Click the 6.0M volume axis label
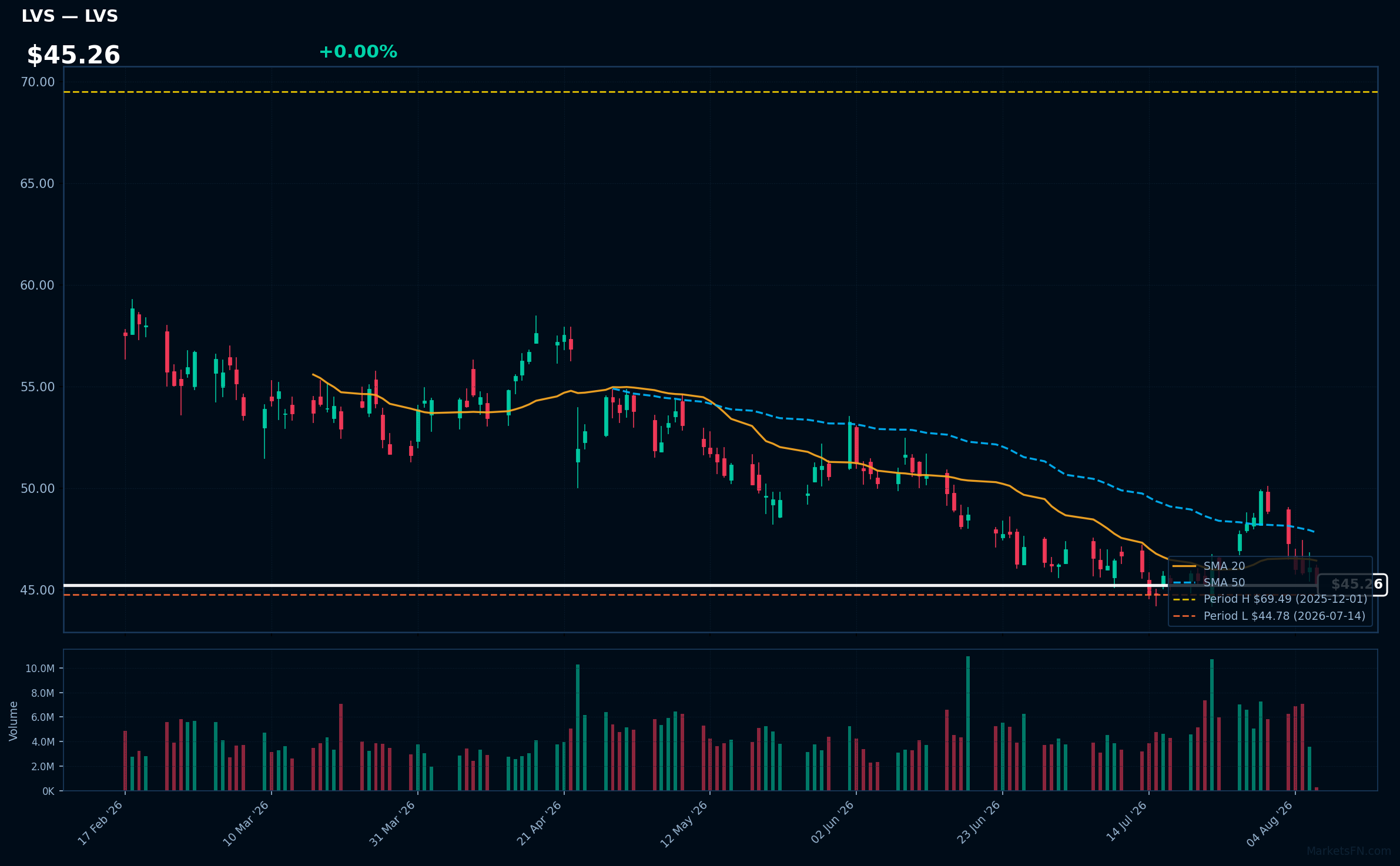 pos(42,717)
